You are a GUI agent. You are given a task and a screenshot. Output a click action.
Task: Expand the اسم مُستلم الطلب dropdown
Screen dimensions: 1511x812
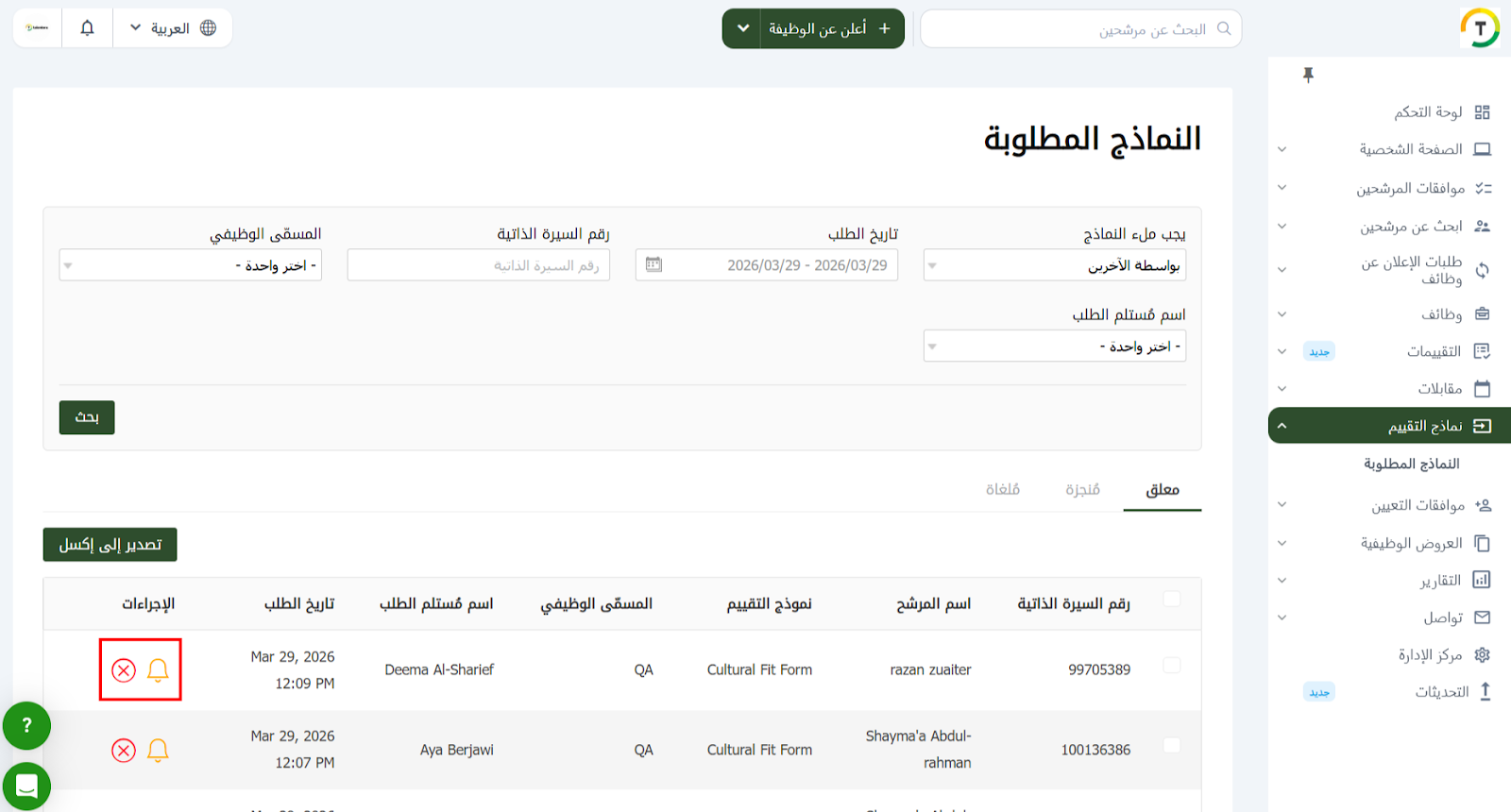click(x=1054, y=347)
